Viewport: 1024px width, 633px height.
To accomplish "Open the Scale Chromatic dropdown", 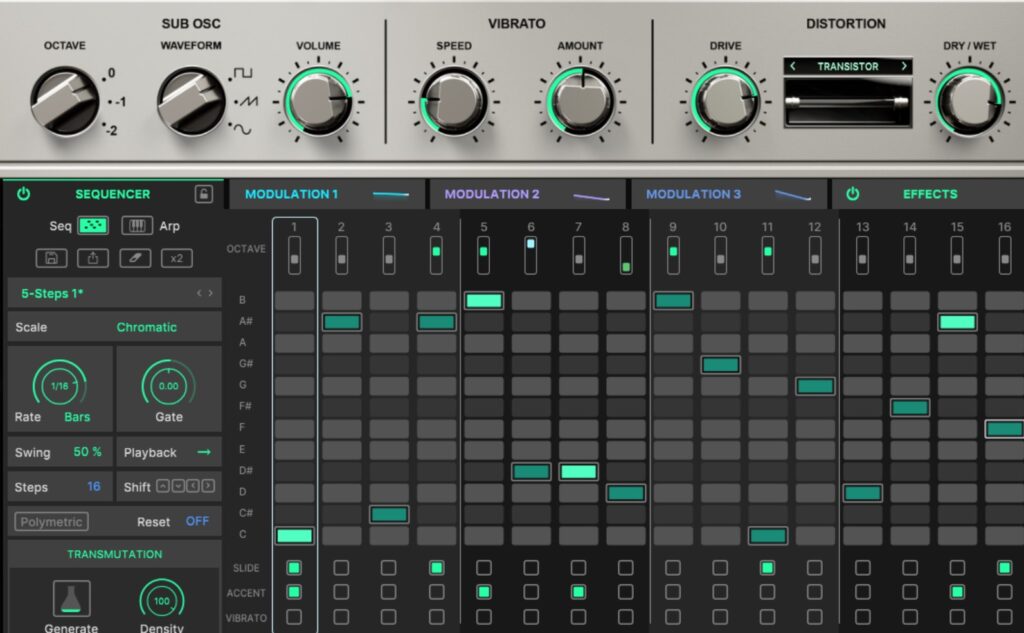I will [146, 327].
